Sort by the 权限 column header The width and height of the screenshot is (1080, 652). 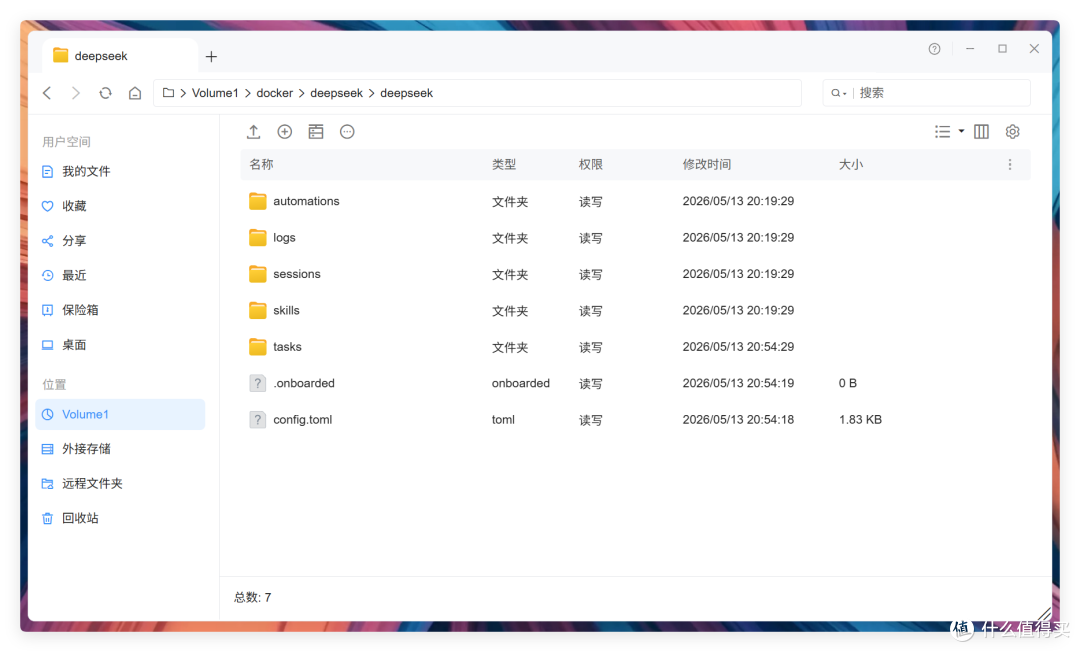591,165
